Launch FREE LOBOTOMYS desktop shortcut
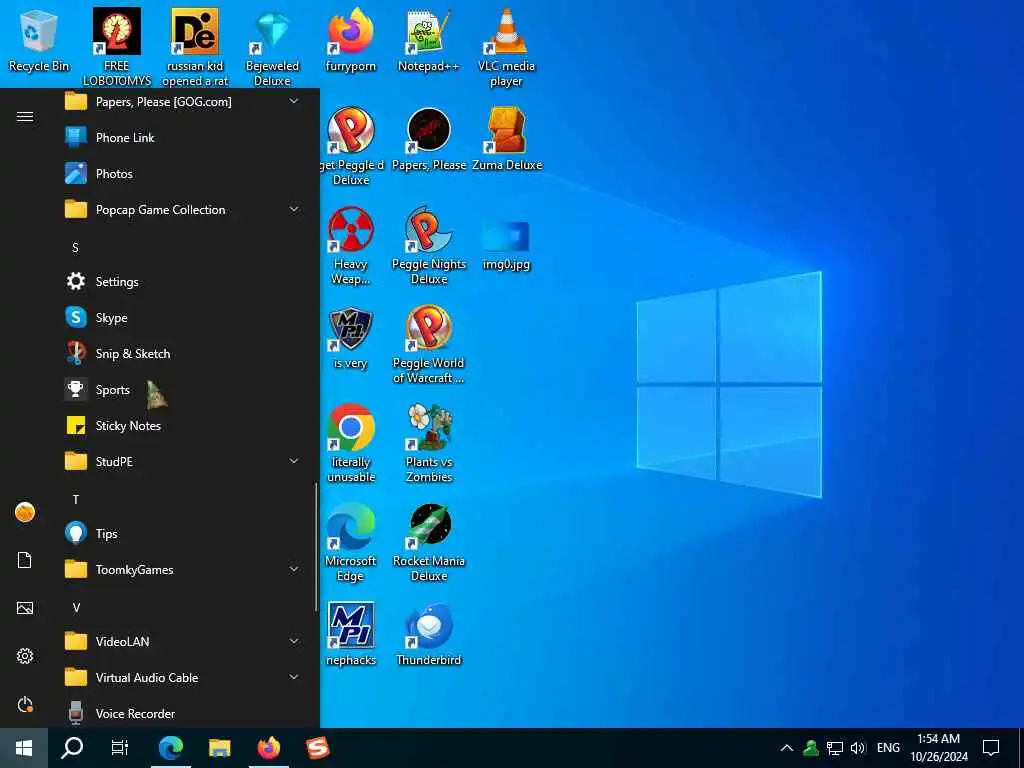Screen dimensions: 1024x768 pyautogui.click(x=117, y=47)
